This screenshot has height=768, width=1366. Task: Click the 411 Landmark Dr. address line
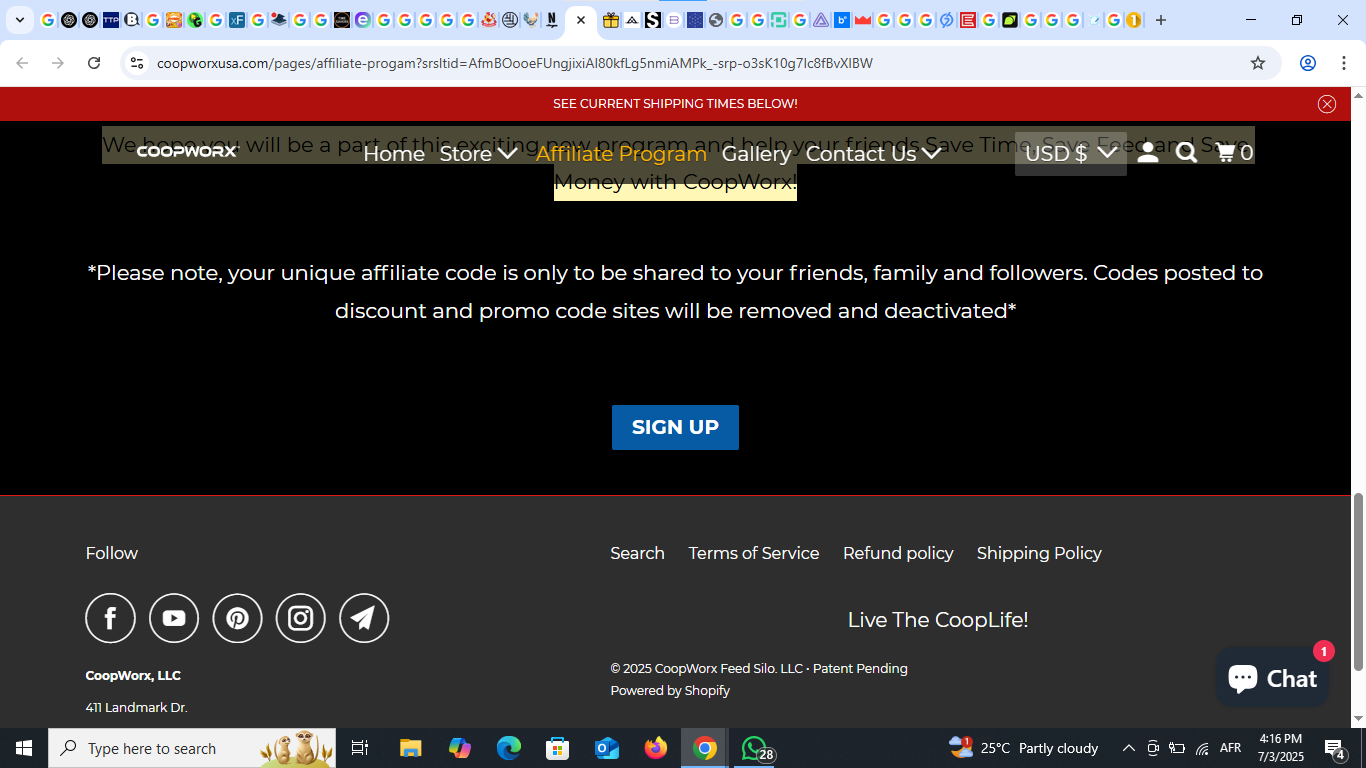pyautogui.click(x=137, y=707)
